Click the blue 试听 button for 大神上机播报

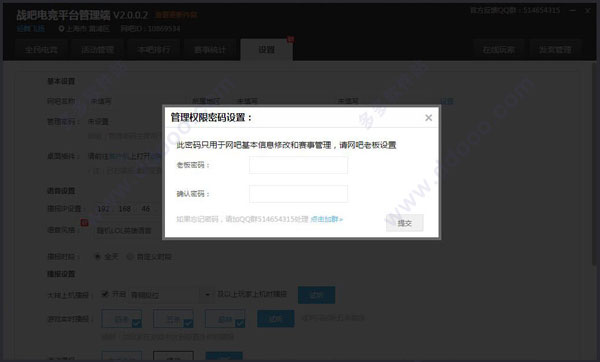(316, 295)
